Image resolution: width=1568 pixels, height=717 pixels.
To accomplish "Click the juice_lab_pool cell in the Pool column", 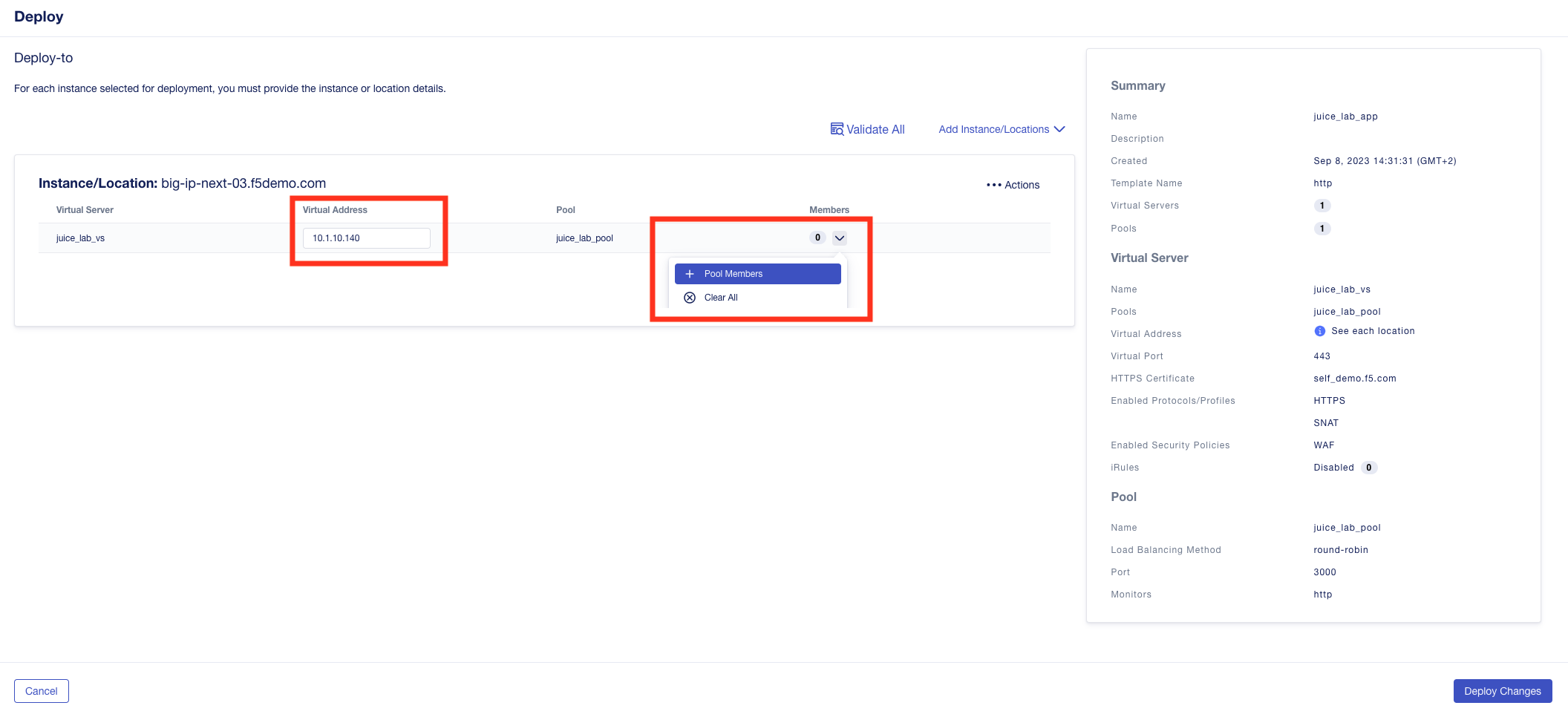I will pyautogui.click(x=584, y=238).
